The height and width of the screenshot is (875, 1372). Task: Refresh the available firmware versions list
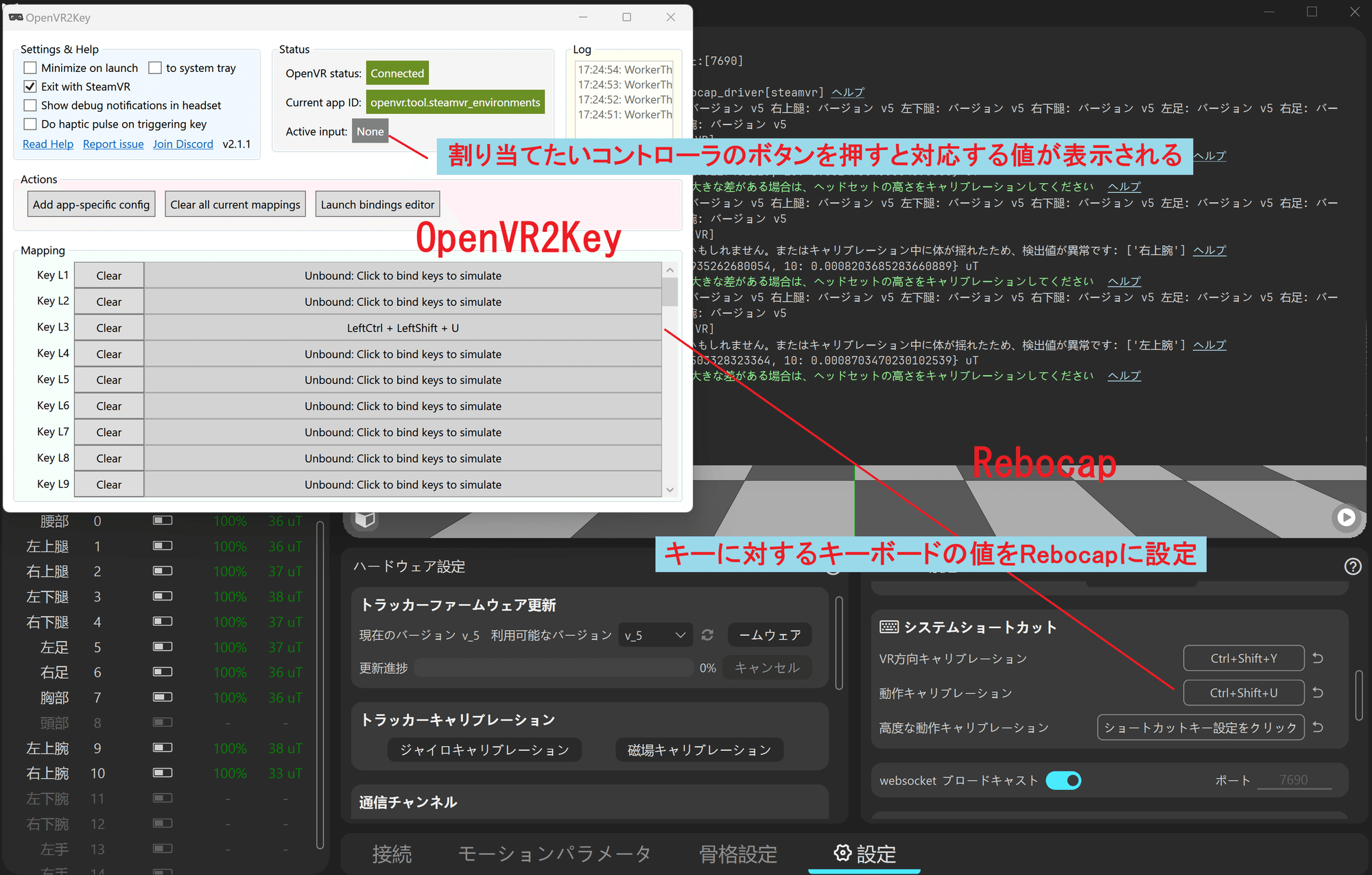[x=707, y=634]
